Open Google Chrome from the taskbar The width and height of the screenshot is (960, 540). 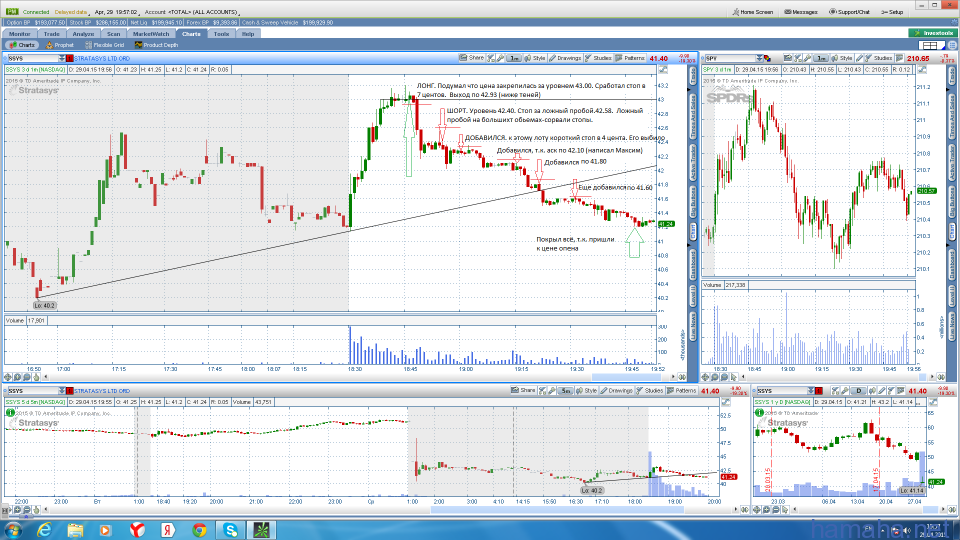click(x=199, y=530)
